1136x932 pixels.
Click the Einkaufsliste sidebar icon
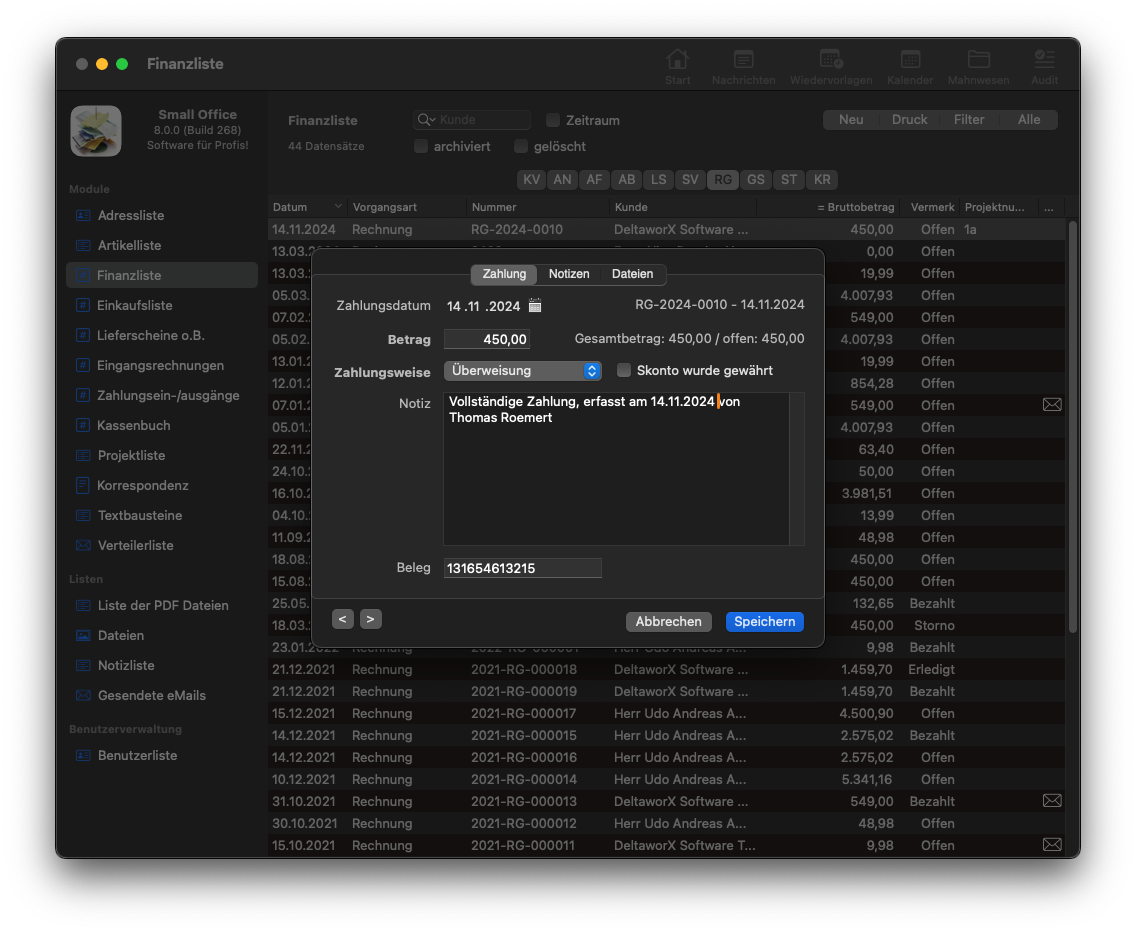(83, 305)
